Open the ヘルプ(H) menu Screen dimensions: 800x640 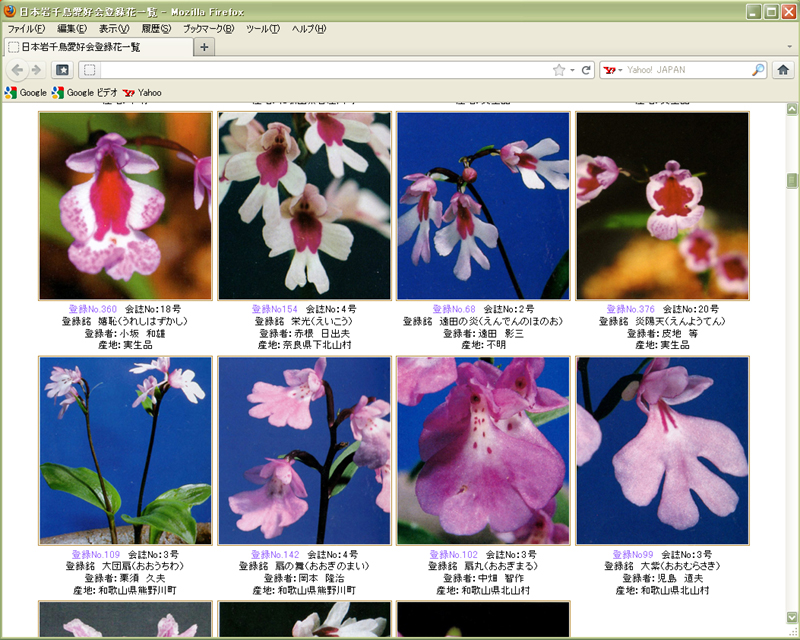coord(309,29)
